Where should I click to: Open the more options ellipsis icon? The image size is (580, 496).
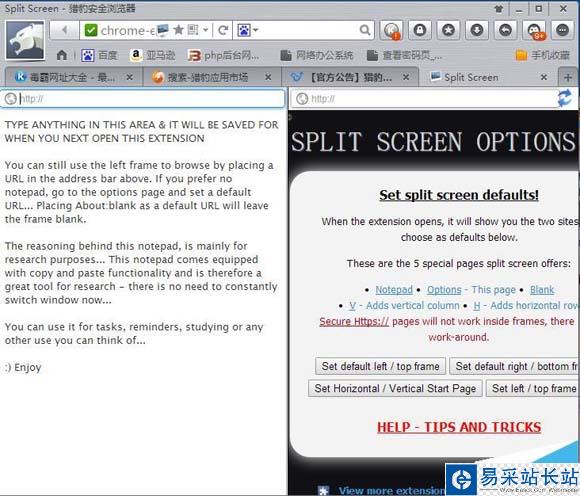click(x=562, y=30)
